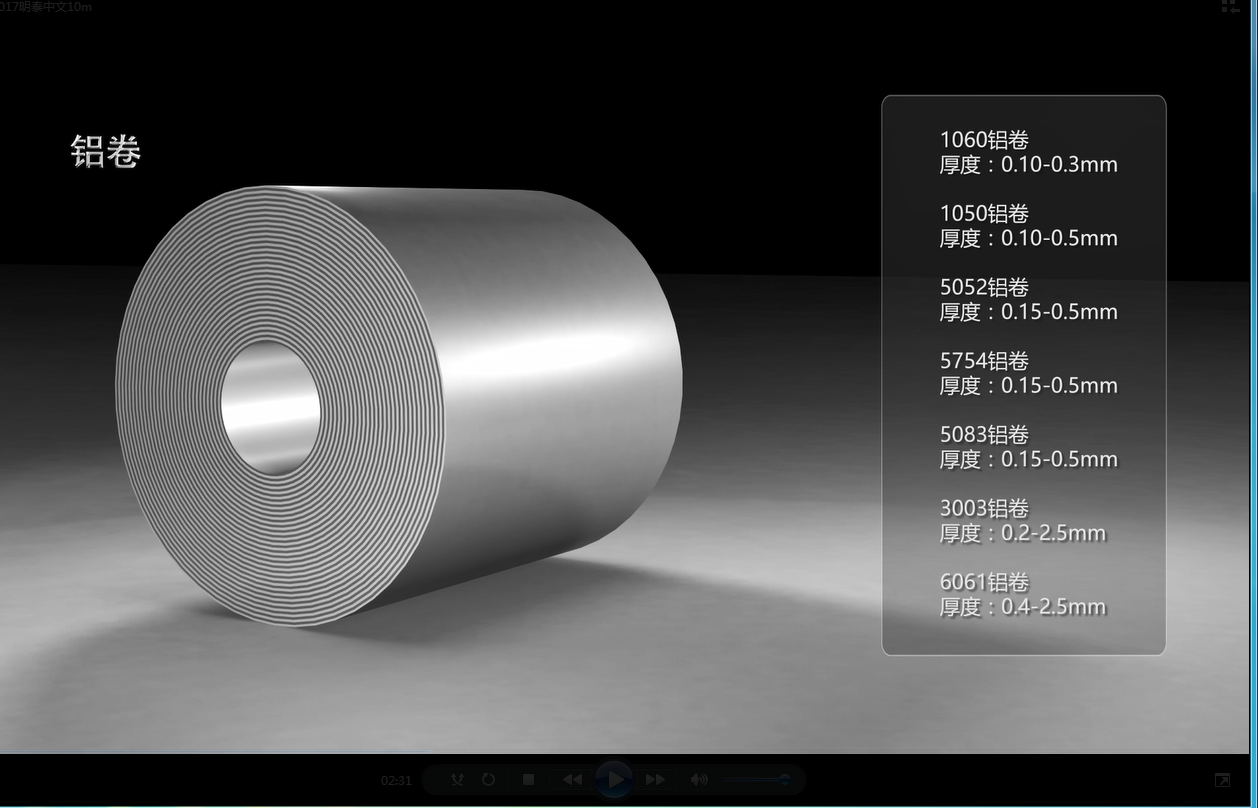Click the previous/rewind button
This screenshot has width=1258, height=808.
(572, 780)
